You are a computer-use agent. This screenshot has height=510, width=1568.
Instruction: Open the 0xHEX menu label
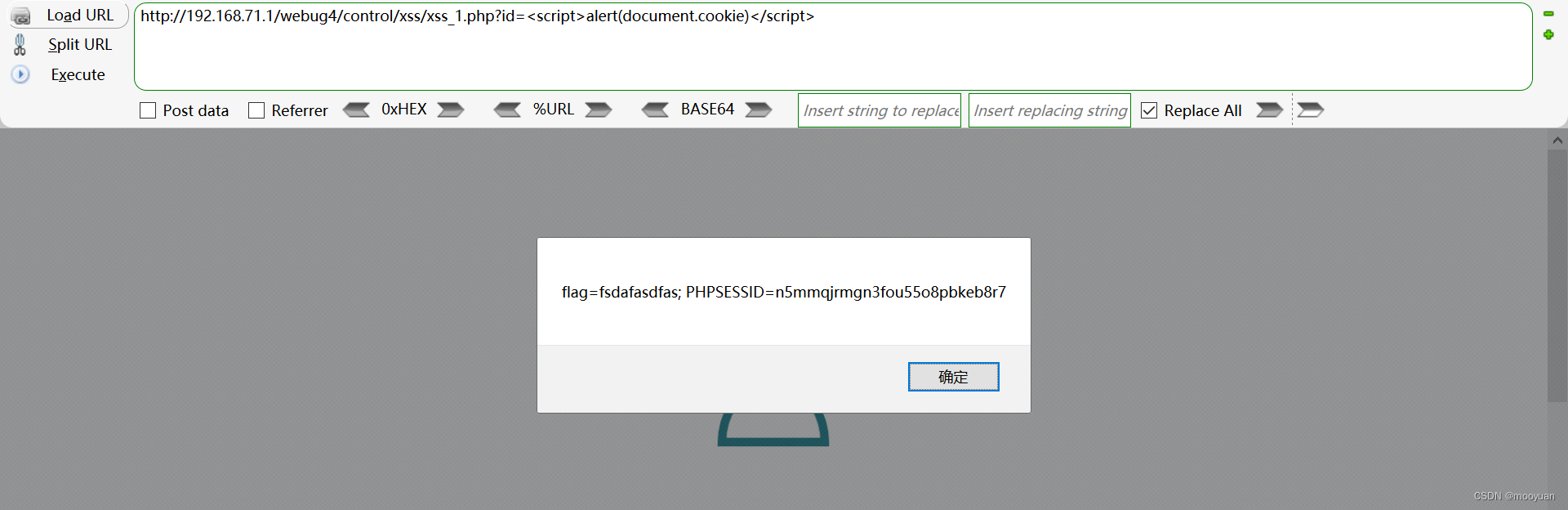click(x=404, y=110)
